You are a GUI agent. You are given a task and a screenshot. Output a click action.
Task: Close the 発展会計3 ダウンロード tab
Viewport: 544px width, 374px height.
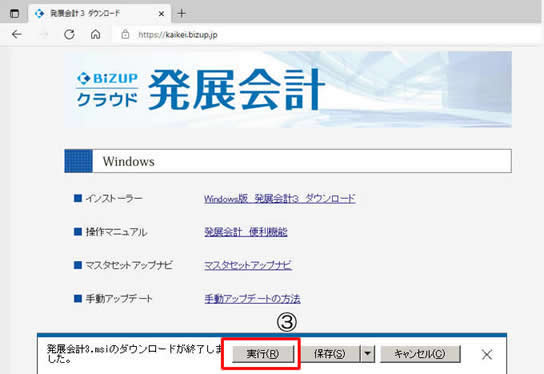coord(161,14)
